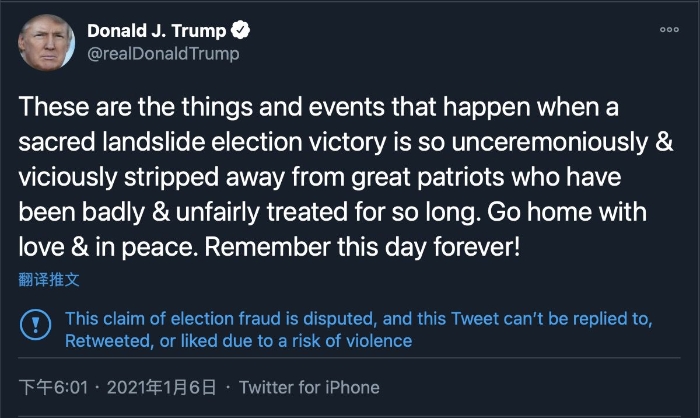This screenshot has width=700, height=418.
Task: Open the Twitter for iPhone source label
Action: tap(309, 387)
